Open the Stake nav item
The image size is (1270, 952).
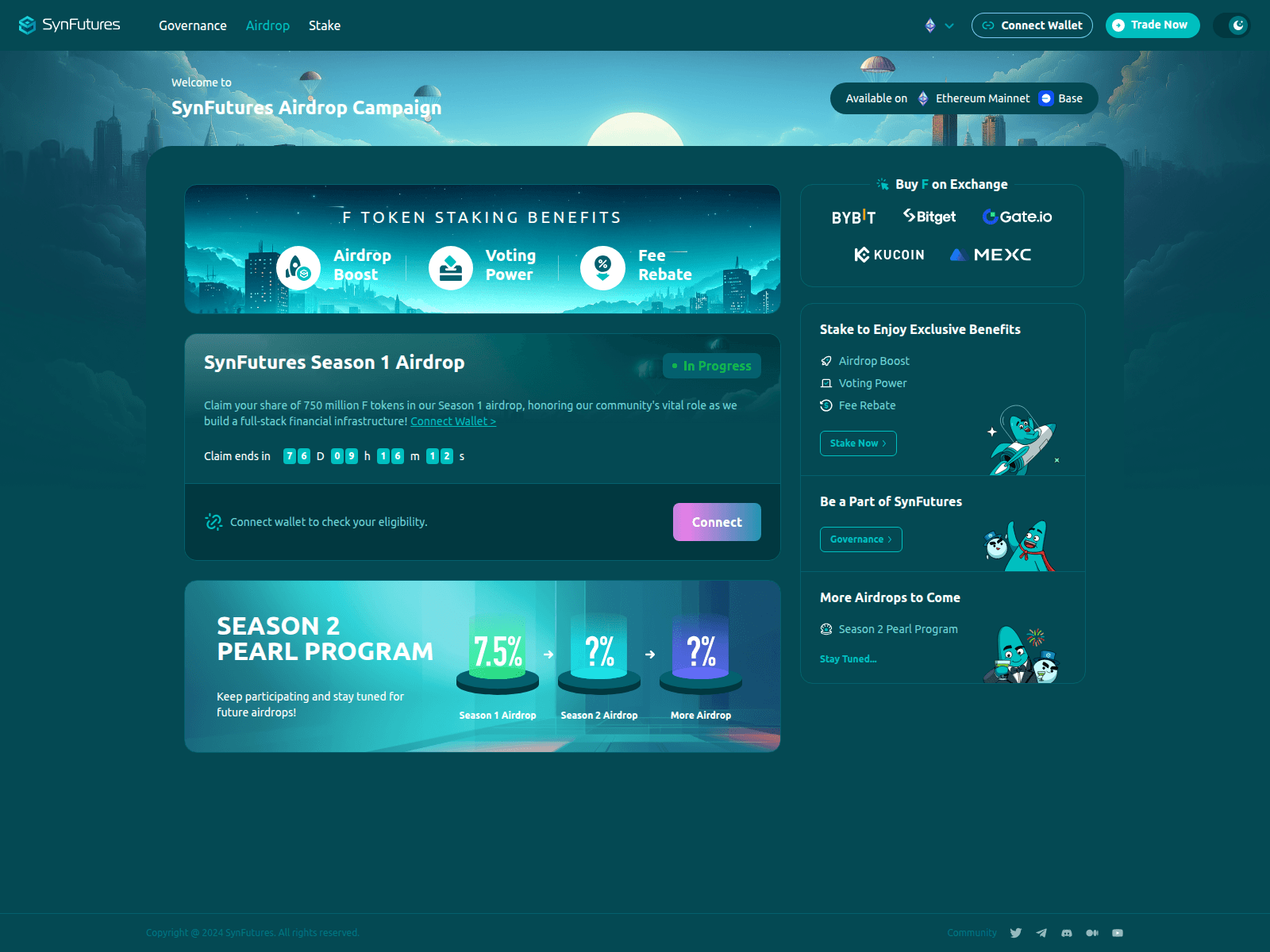(x=325, y=25)
